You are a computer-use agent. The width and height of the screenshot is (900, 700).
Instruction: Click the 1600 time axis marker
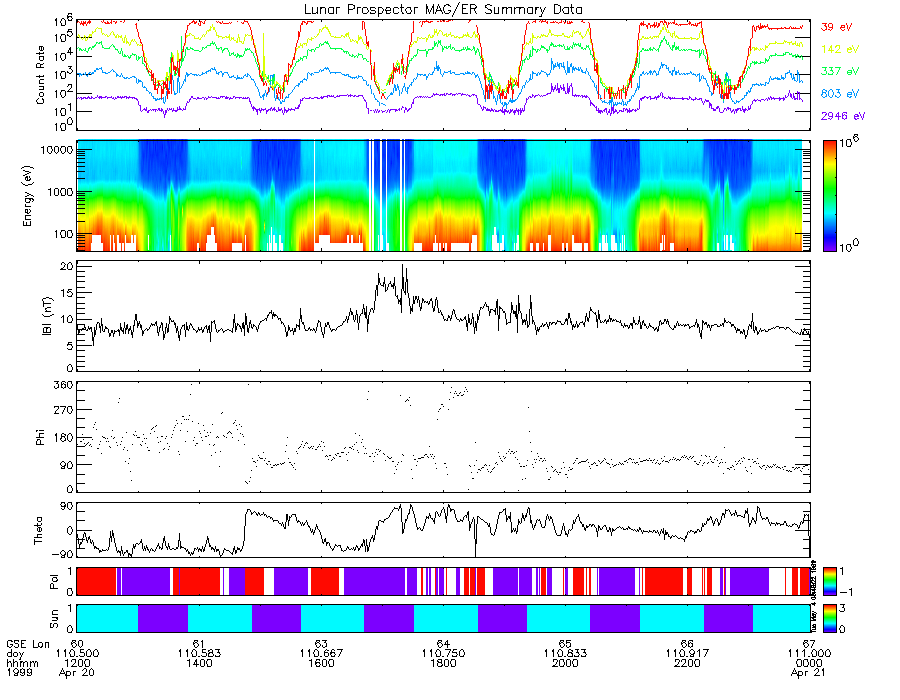[x=321, y=663]
